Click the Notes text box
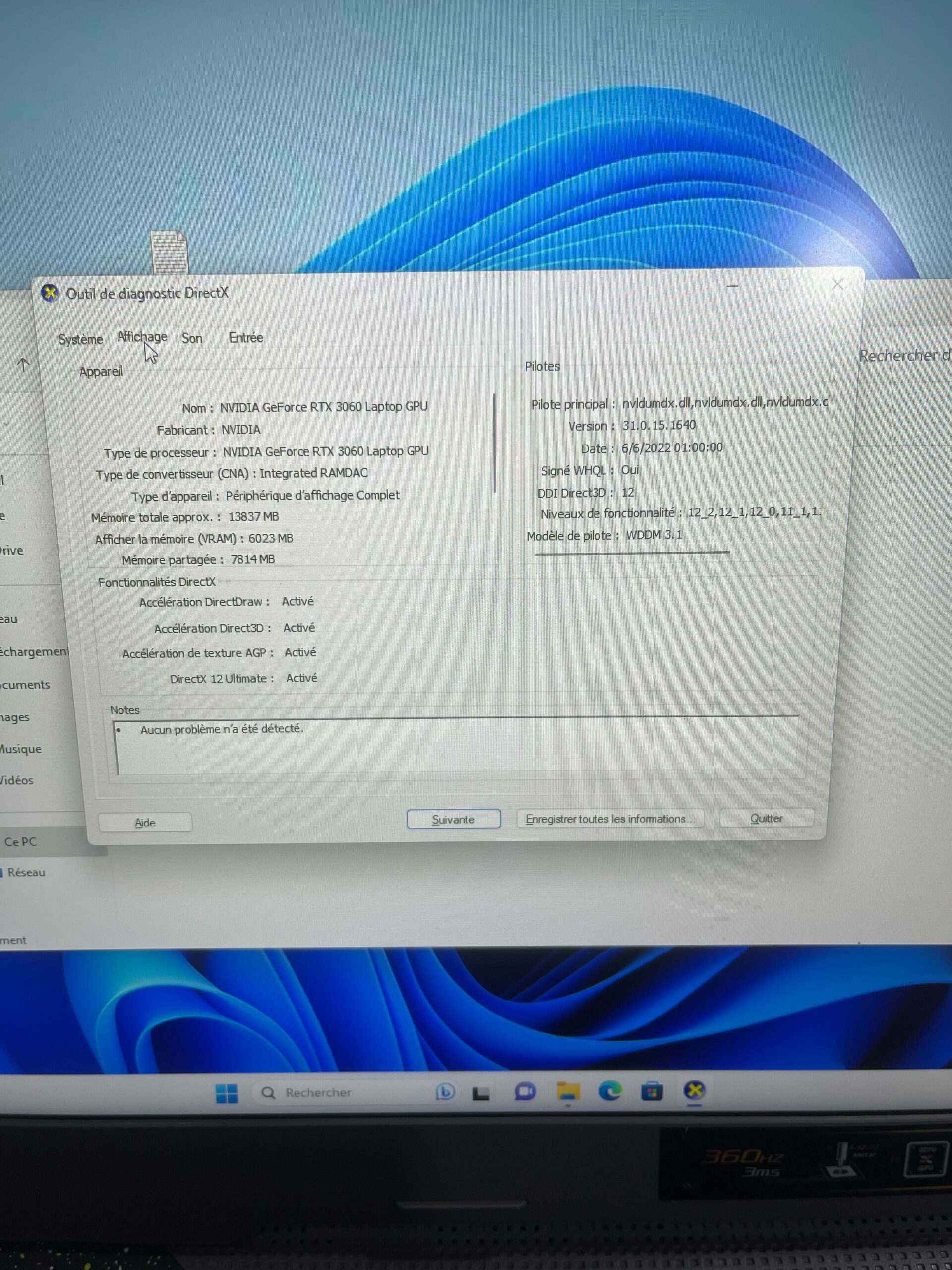This screenshot has width=952, height=1270. click(457, 745)
